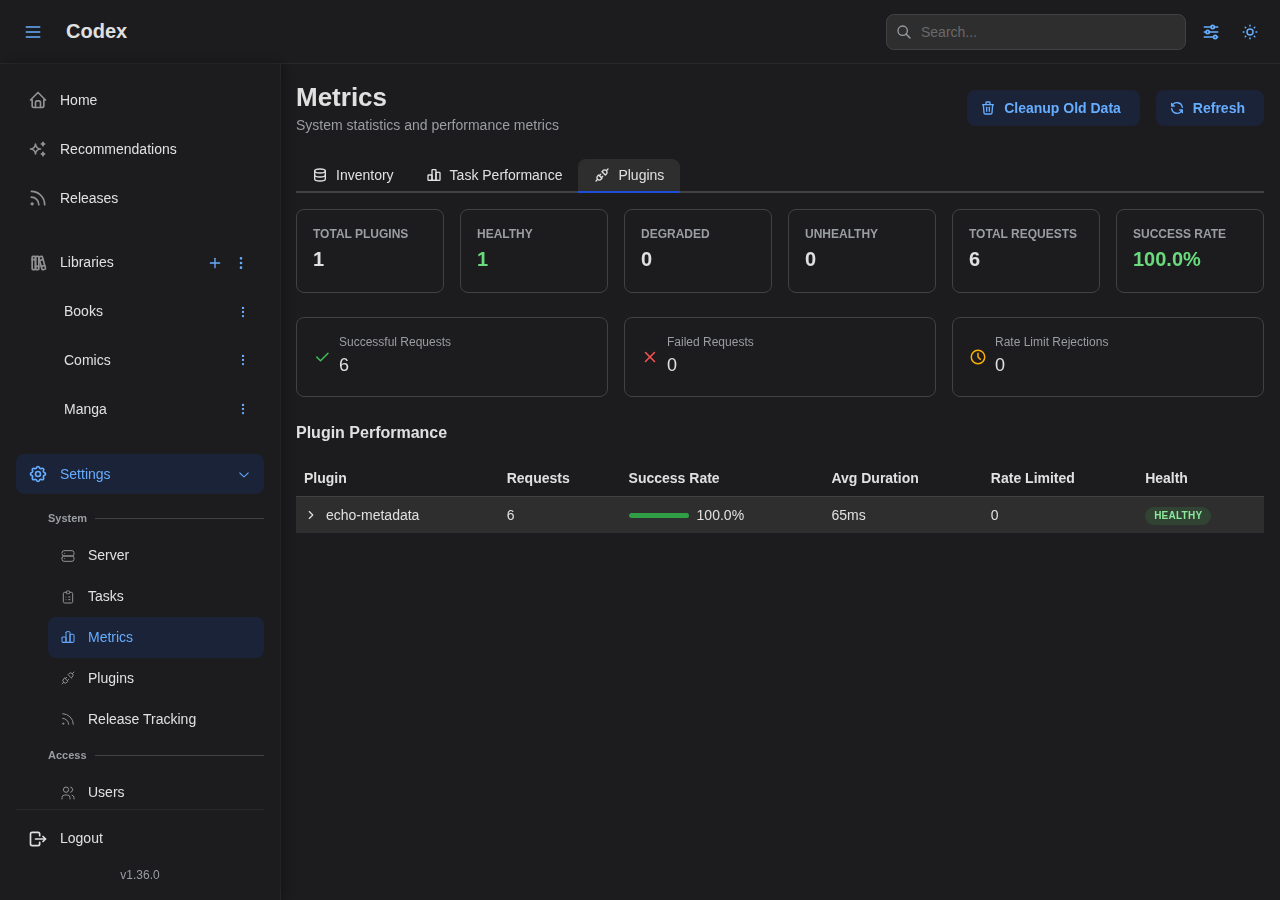Click the 65ms duration cell

[849, 515]
